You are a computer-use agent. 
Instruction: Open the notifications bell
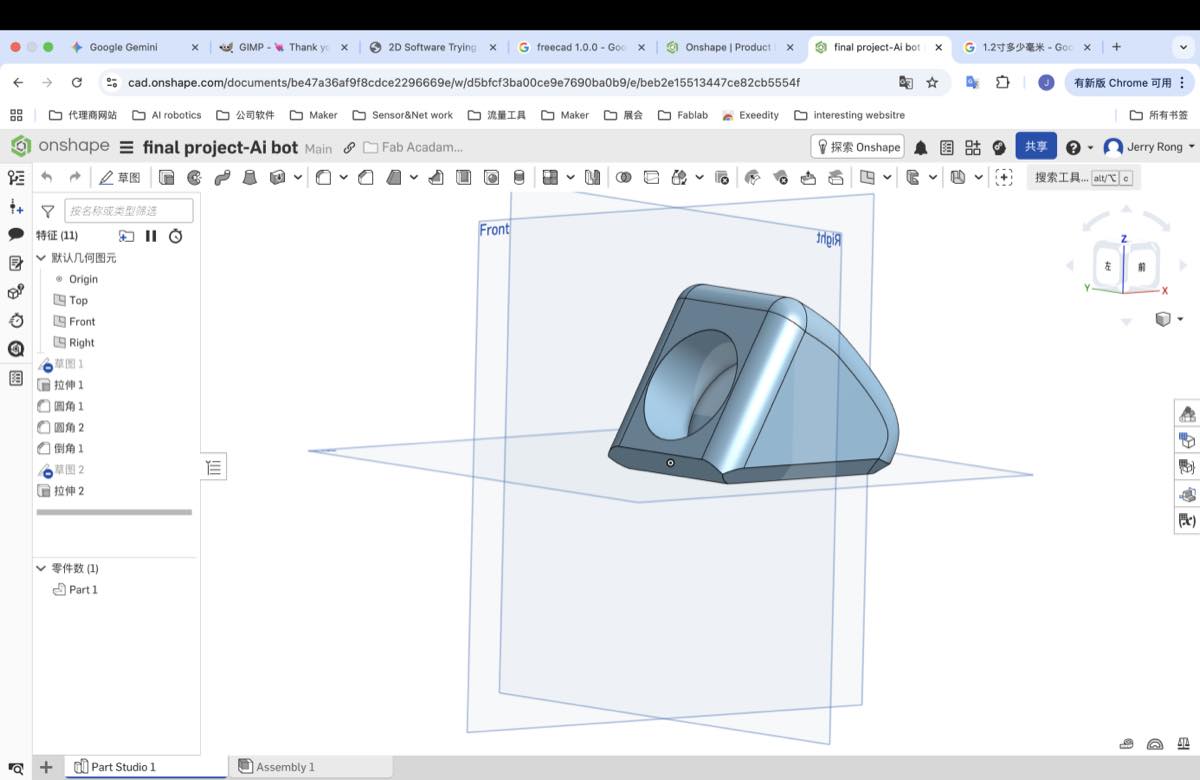[920, 148]
